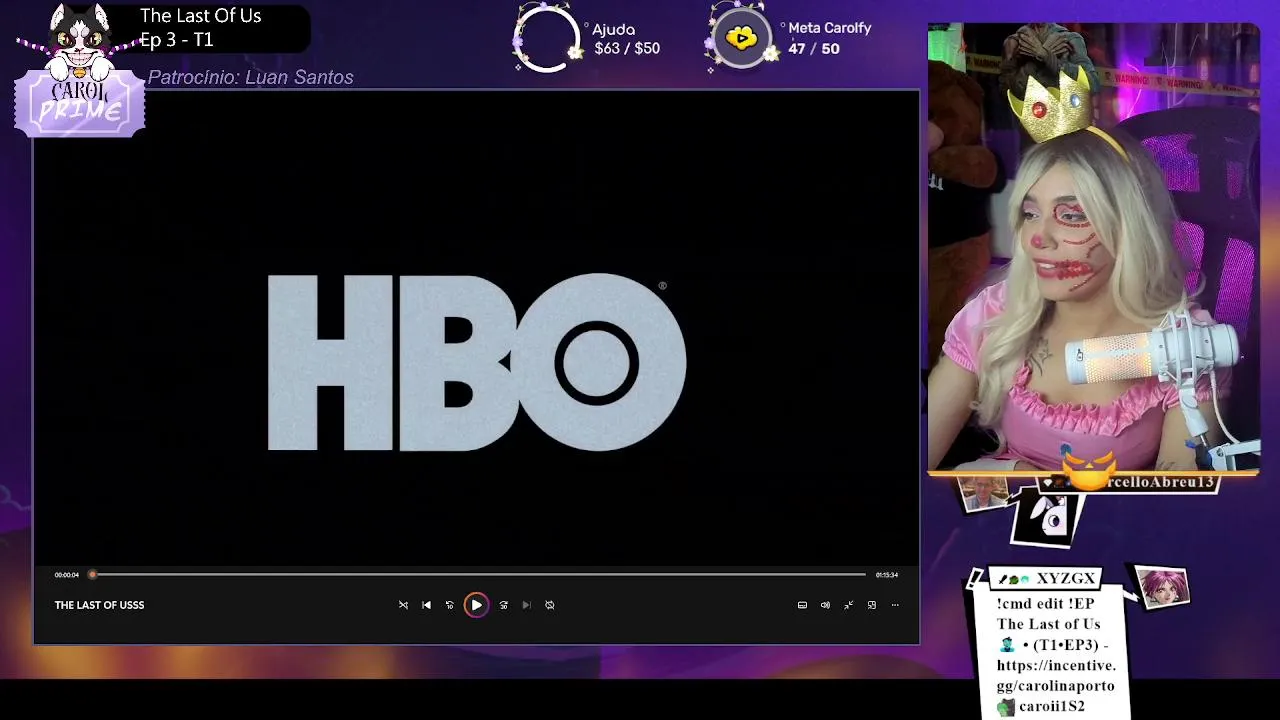Play the video with the Play button

point(476,605)
